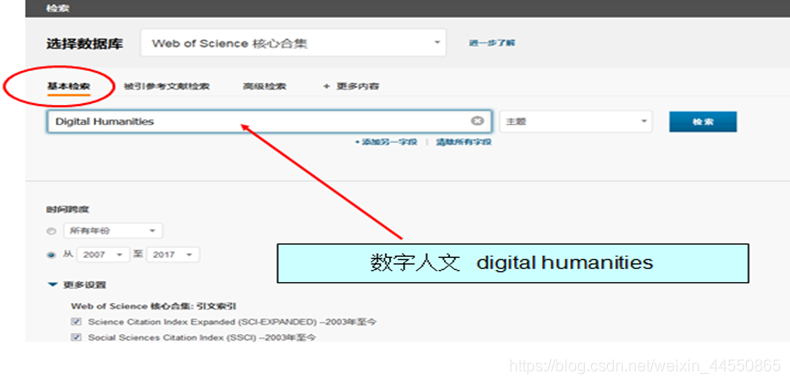Click the 添加另一字段 link
The image size is (790, 384).
[386, 142]
